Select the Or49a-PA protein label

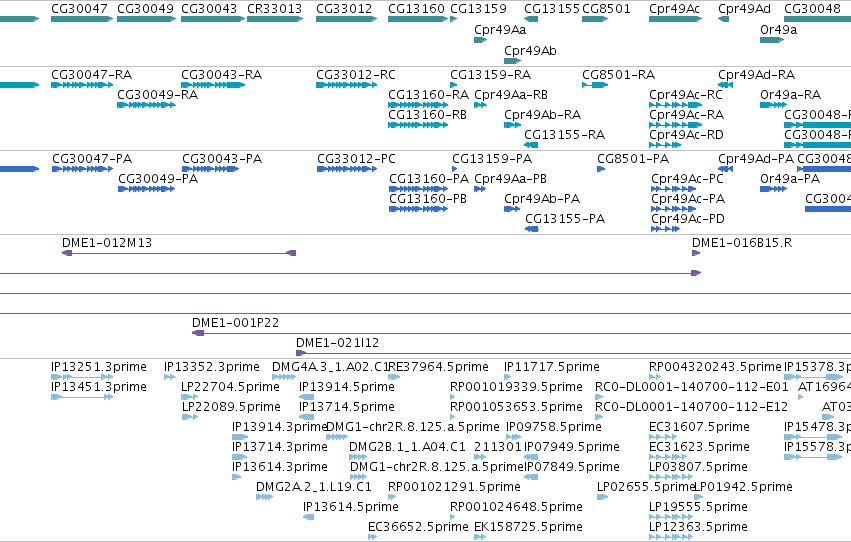(x=790, y=179)
